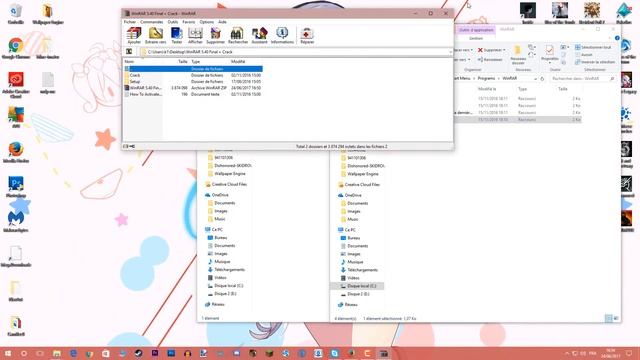Refresh the Explorer folder view
Screen dimensions: 640x360
(542, 78)
